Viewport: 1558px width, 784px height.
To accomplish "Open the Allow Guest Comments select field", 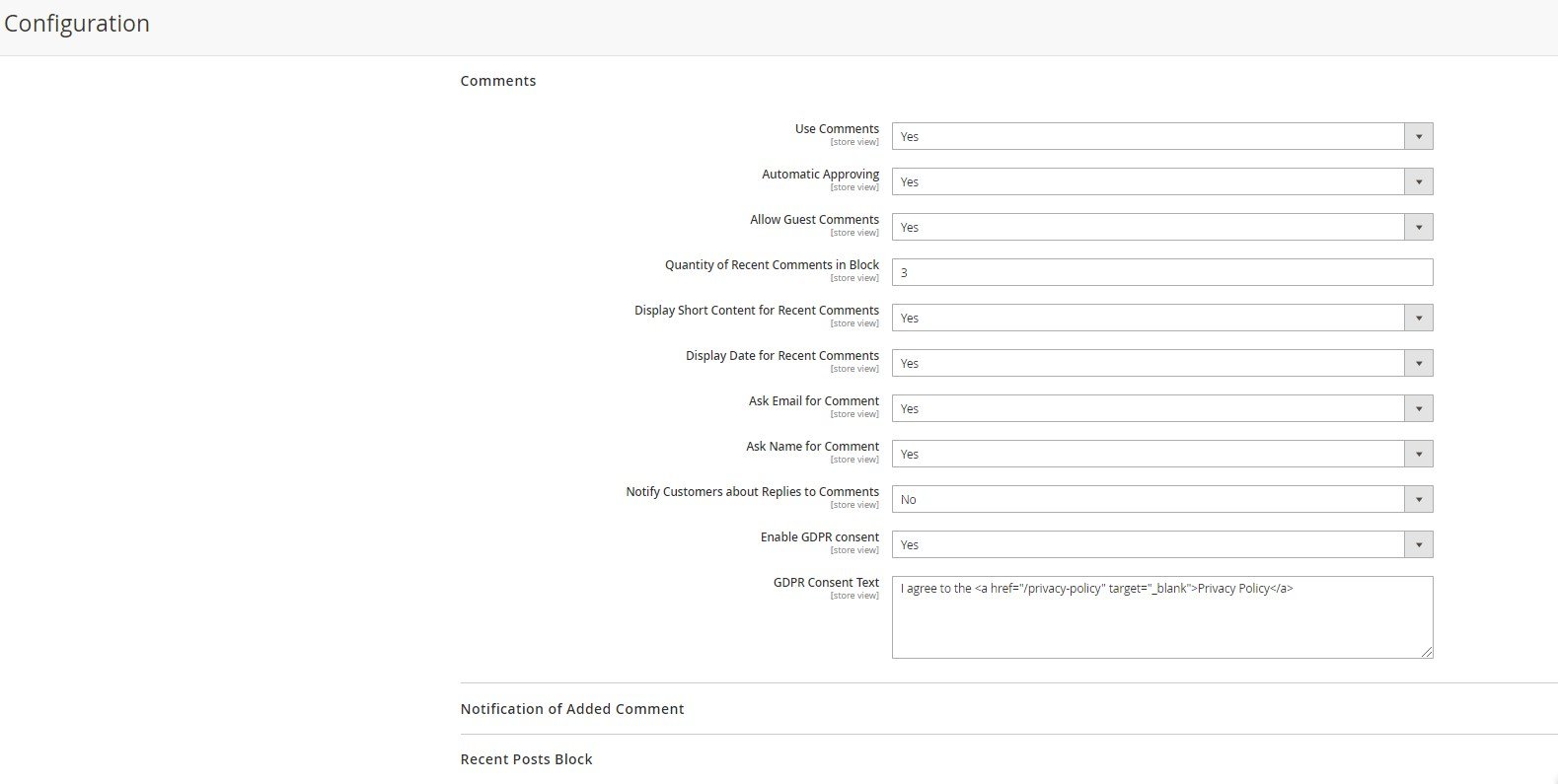I will (x=1162, y=227).
